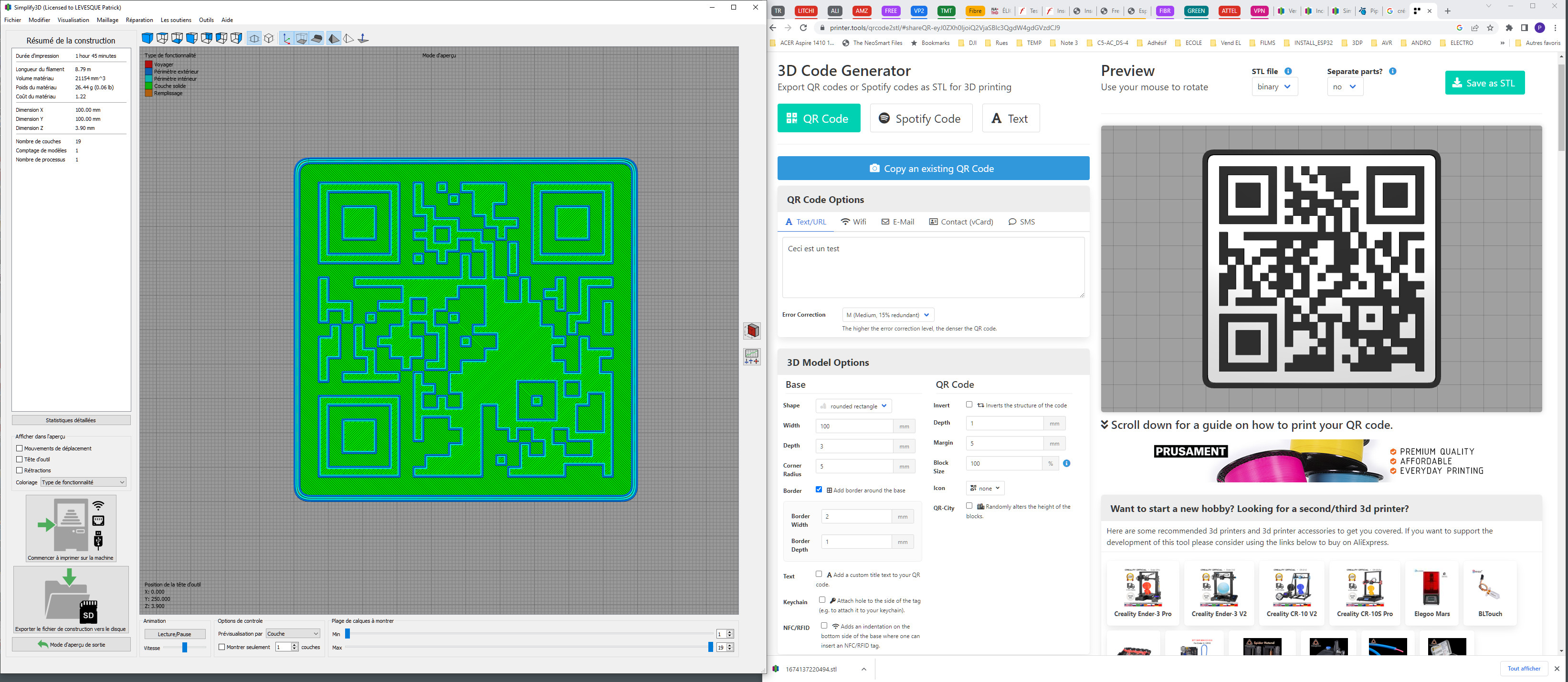The image size is (1568, 682).
Task: Open info icon beside Block Size
Action: point(1066,463)
